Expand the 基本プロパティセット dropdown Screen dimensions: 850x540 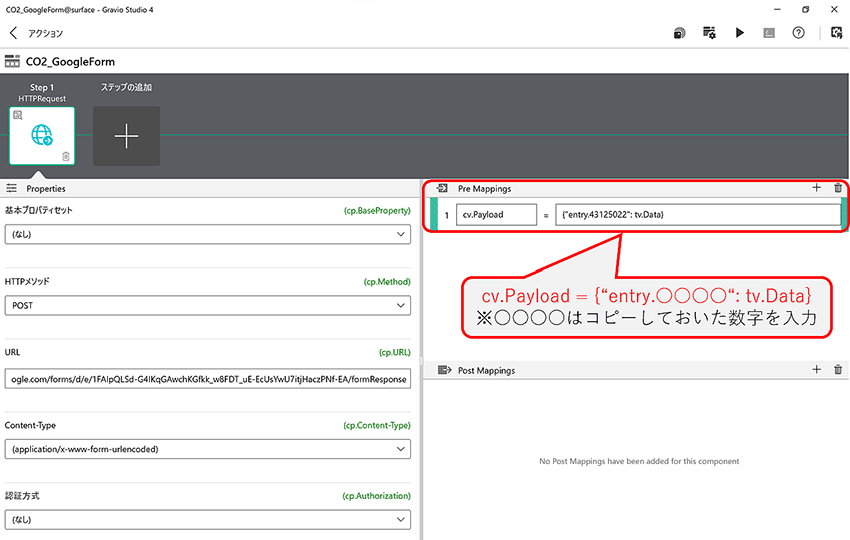tap(208, 234)
